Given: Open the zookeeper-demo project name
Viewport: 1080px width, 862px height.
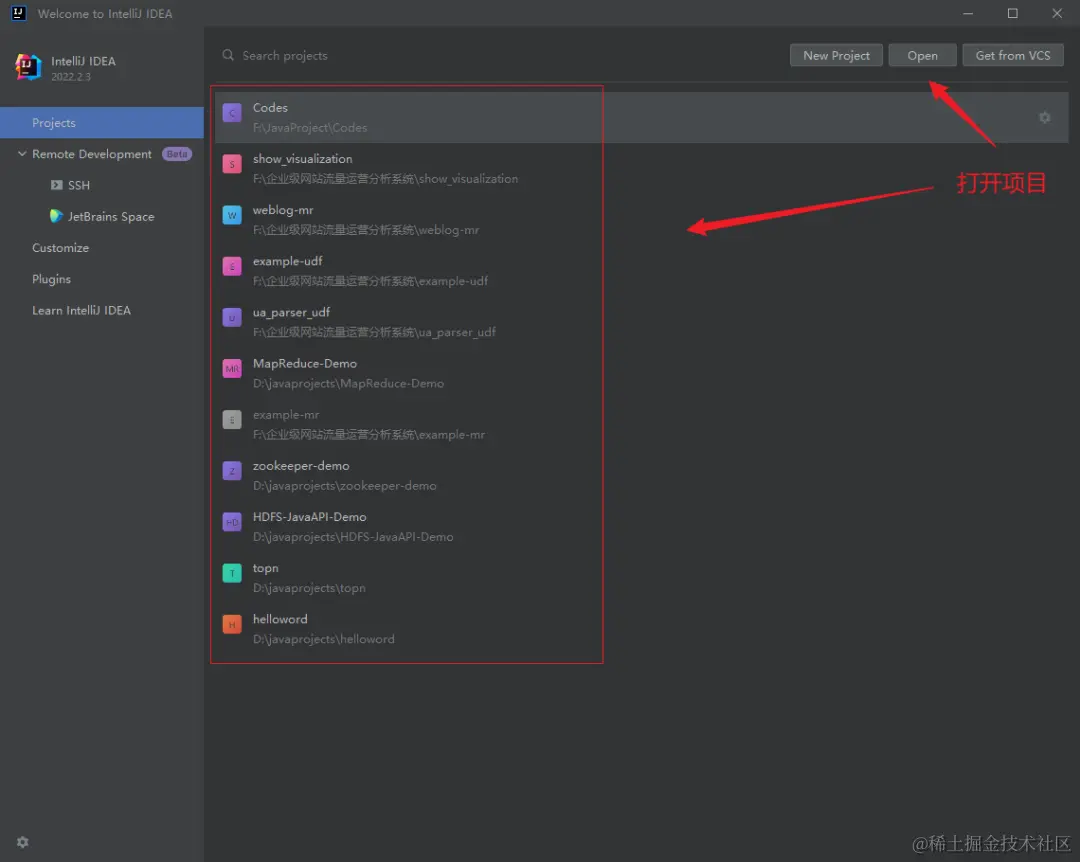Looking at the screenshot, I should (301, 466).
